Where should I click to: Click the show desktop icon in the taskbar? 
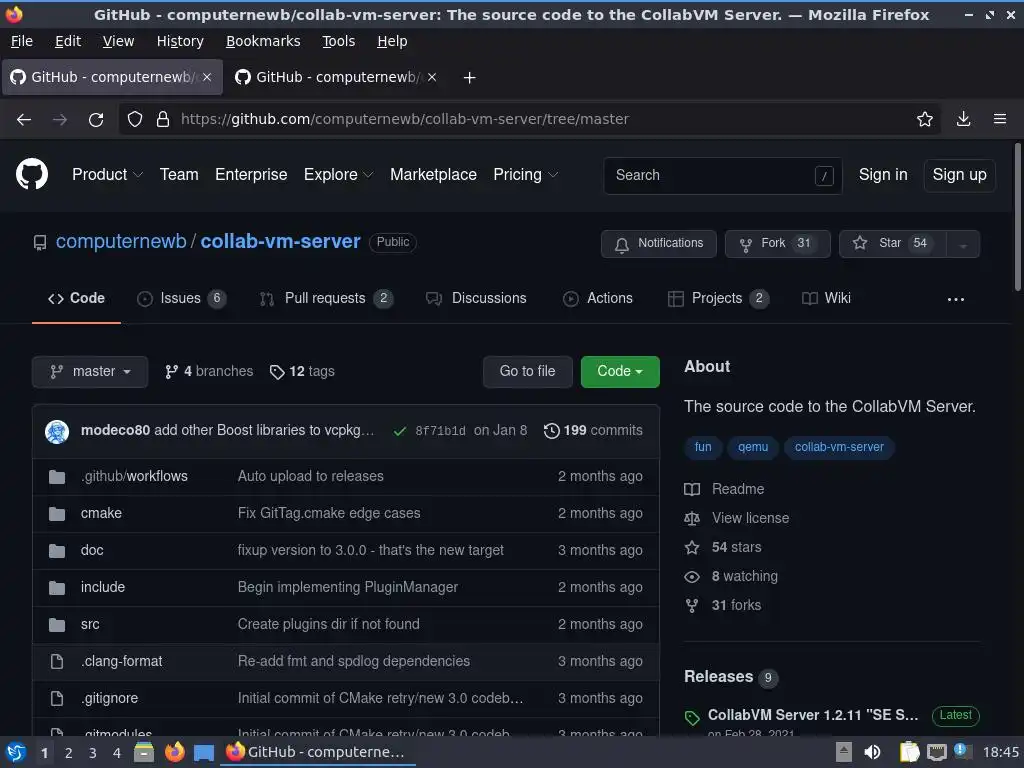[204, 753]
